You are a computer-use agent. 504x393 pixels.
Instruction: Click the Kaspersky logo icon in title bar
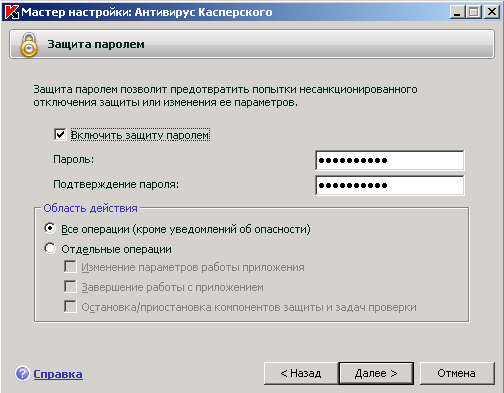[x=12, y=12]
